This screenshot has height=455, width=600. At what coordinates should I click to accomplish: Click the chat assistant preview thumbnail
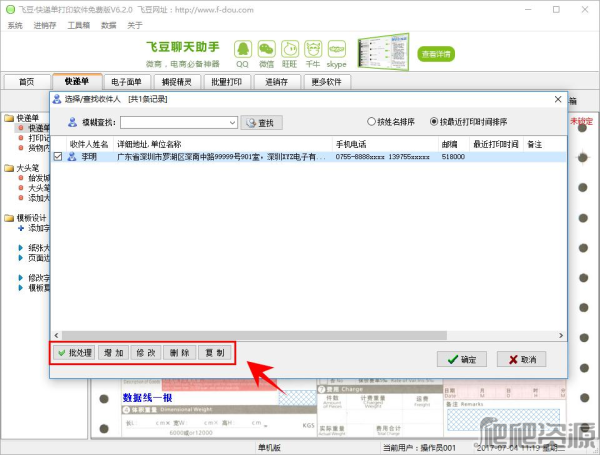(383, 52)
